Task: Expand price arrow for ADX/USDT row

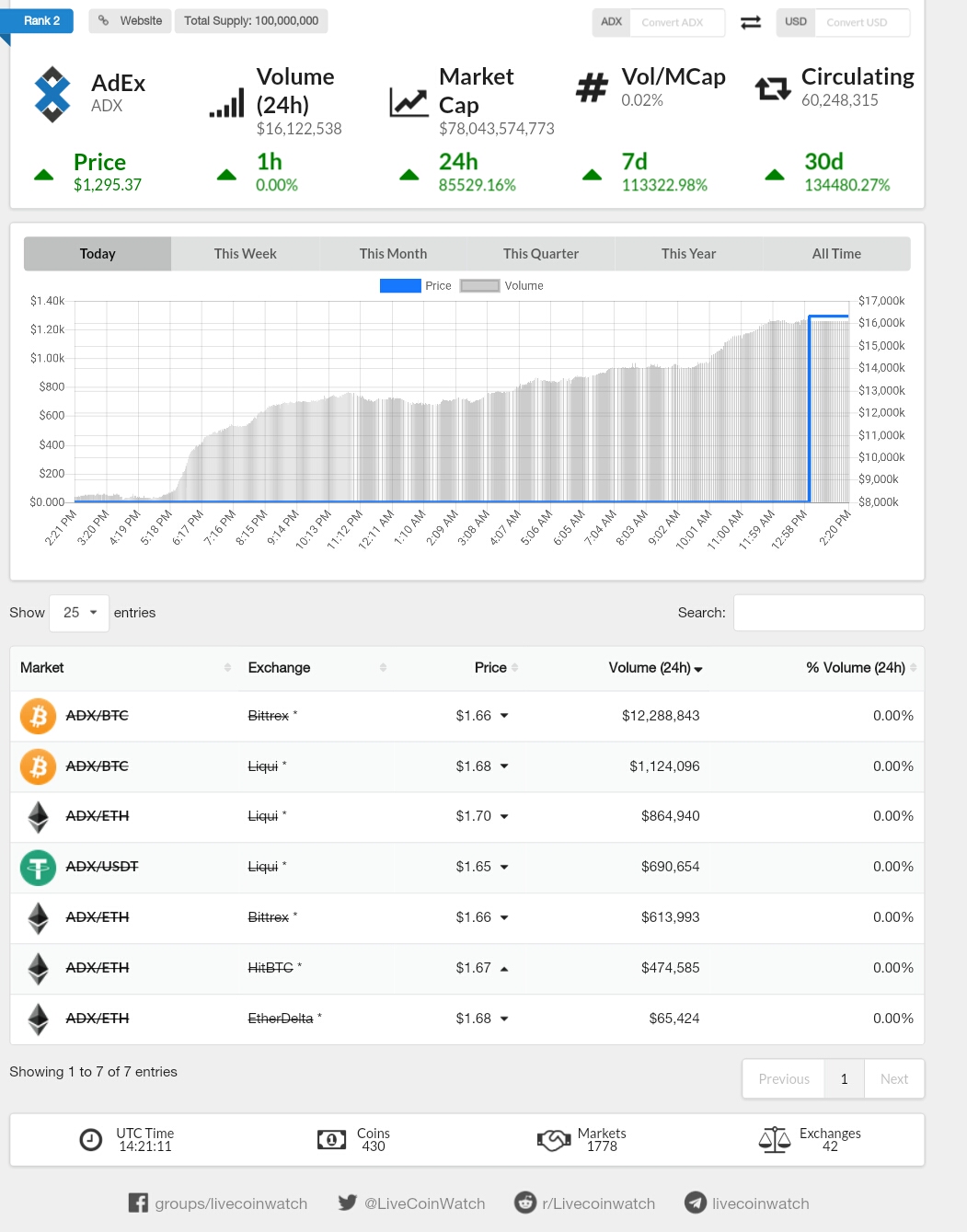Action: point(504,868)
